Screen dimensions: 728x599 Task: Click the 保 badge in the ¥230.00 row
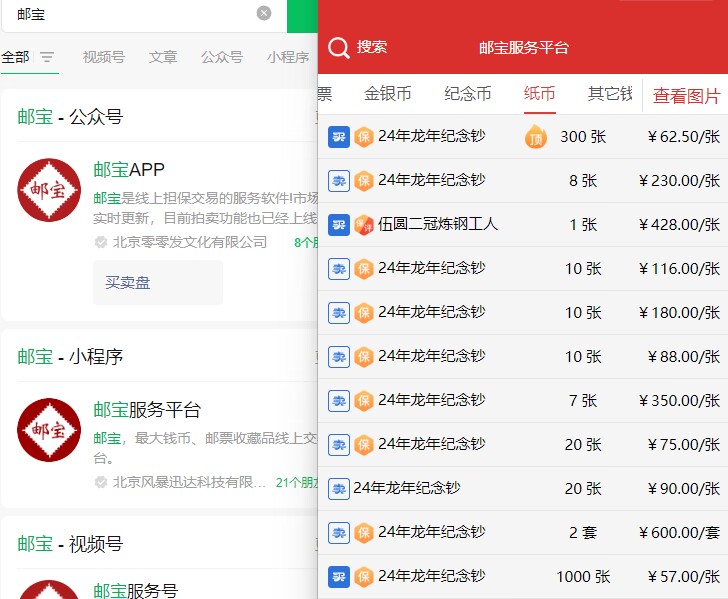[x=364, y=181]
